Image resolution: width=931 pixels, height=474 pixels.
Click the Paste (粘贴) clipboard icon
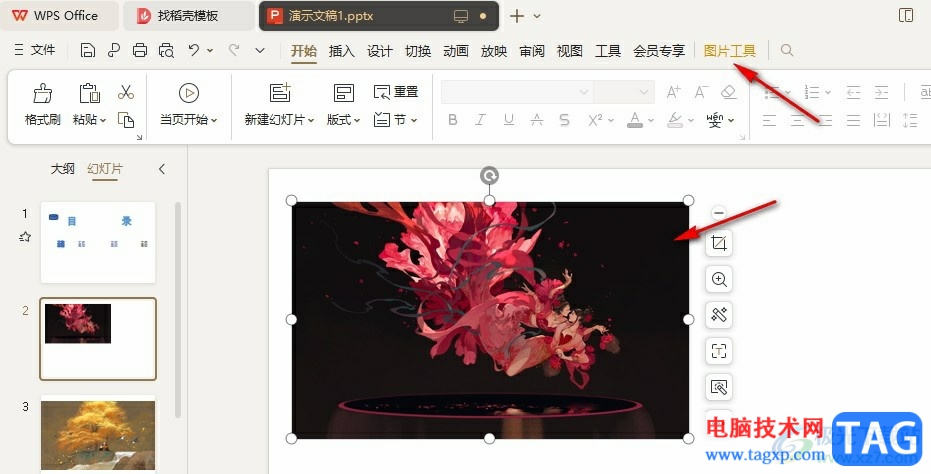pyautogui.click(x=90, y=93)
